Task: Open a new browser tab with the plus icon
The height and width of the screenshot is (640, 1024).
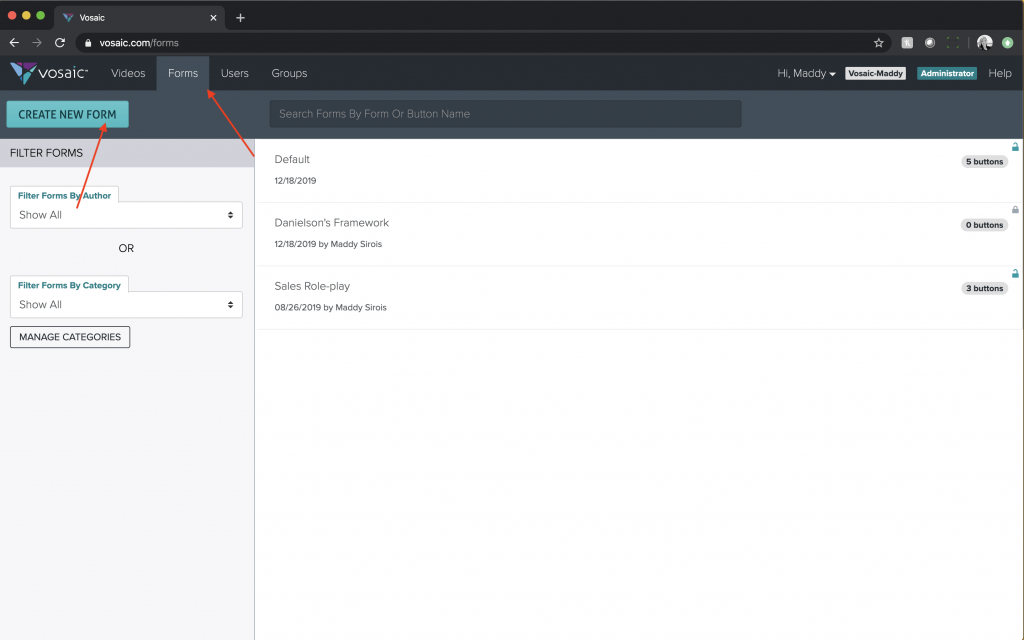Action: 240,17
